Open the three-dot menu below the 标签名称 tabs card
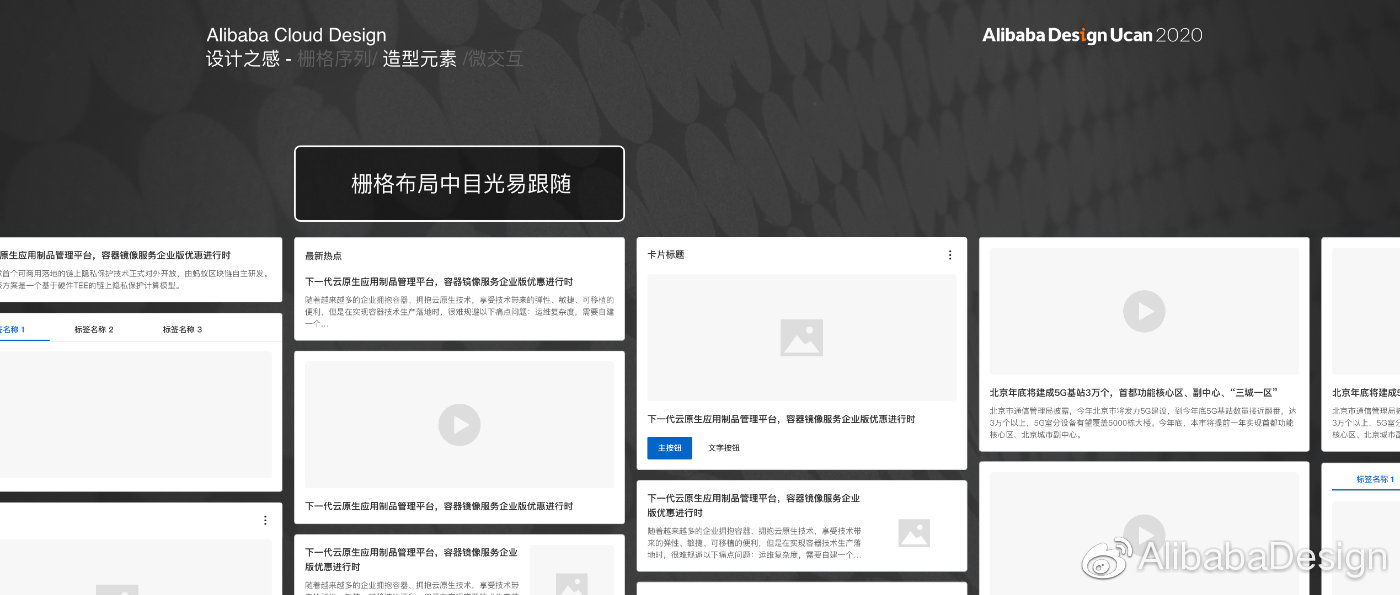 265,520
